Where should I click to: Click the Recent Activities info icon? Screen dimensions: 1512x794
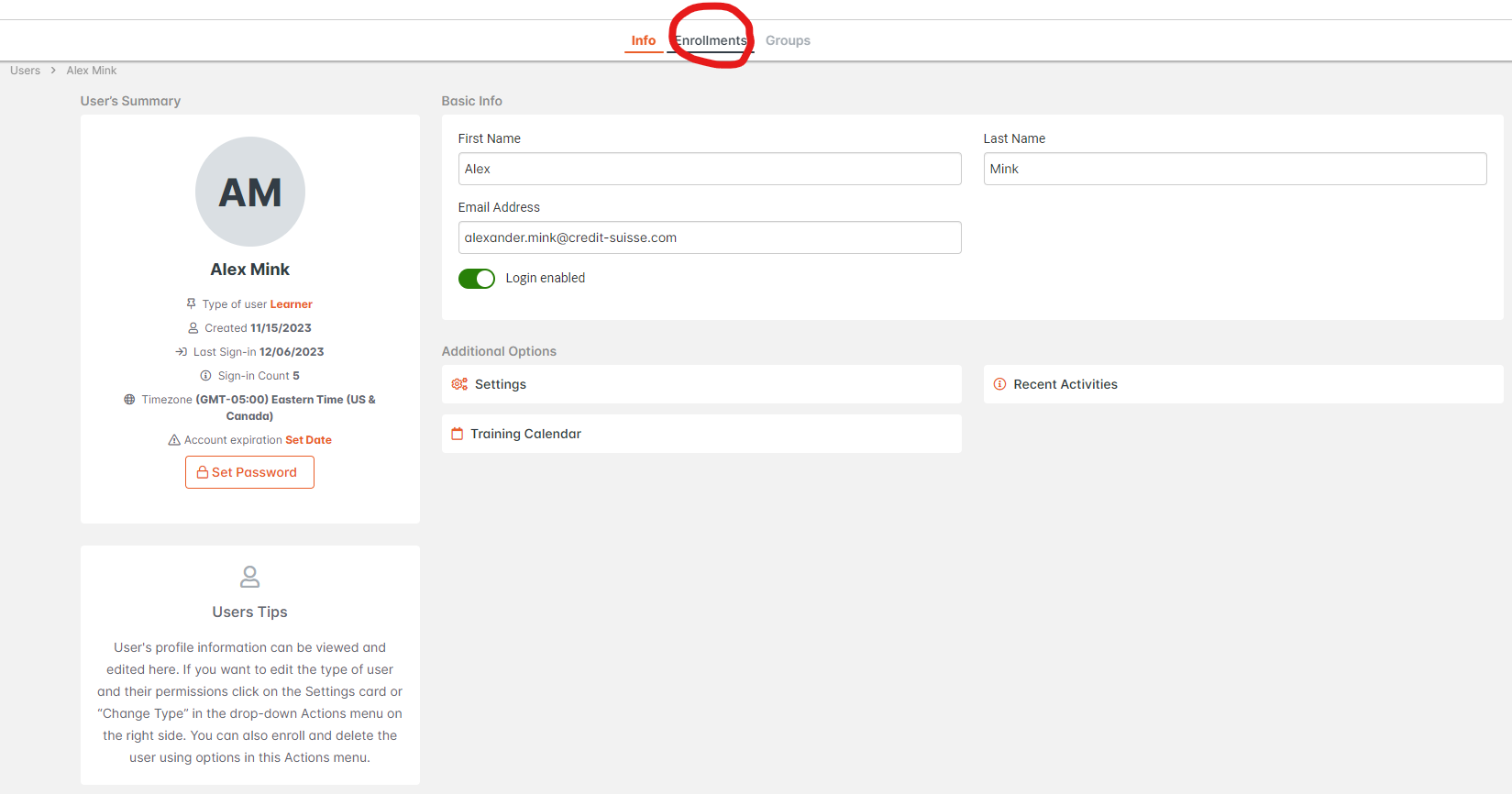tap(999, 384)
